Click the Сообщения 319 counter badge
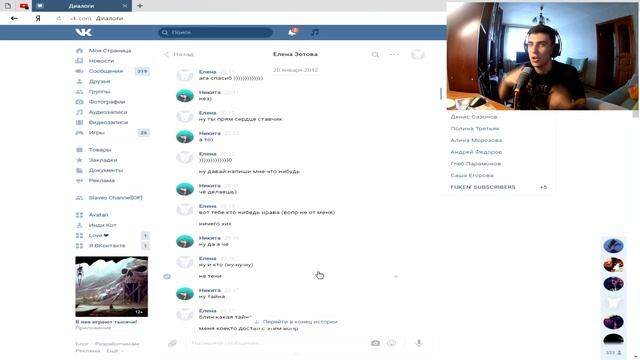The width and height of the screenshot is (640, 360). (142, 71)
